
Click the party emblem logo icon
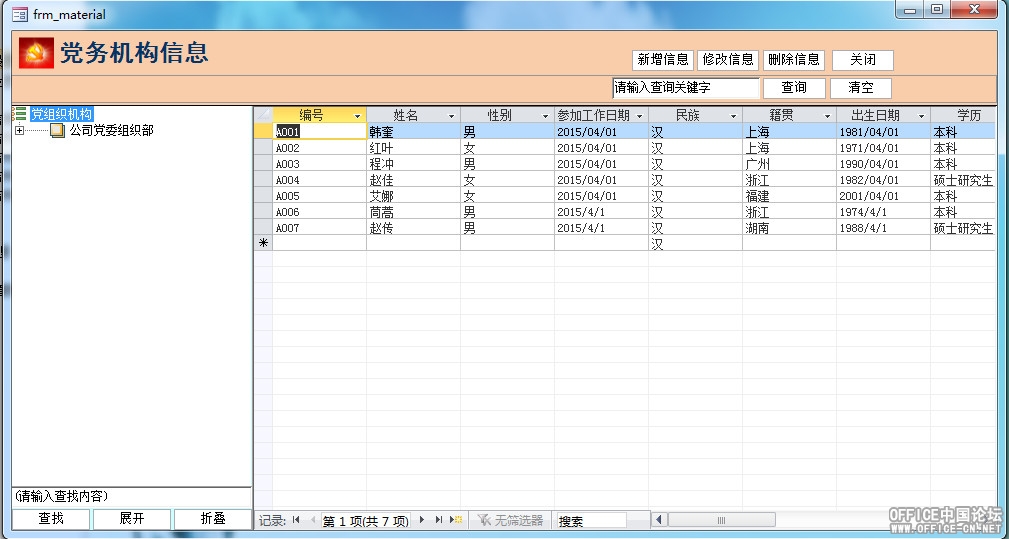(x=36, y=53)
